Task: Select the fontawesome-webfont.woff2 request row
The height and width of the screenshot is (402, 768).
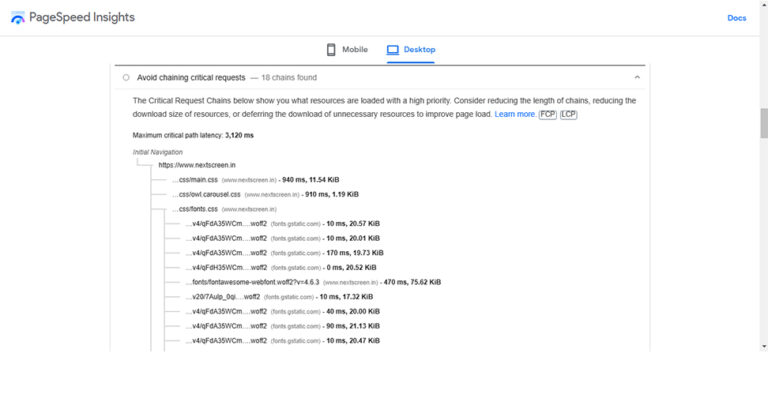Action: (313, 282)
